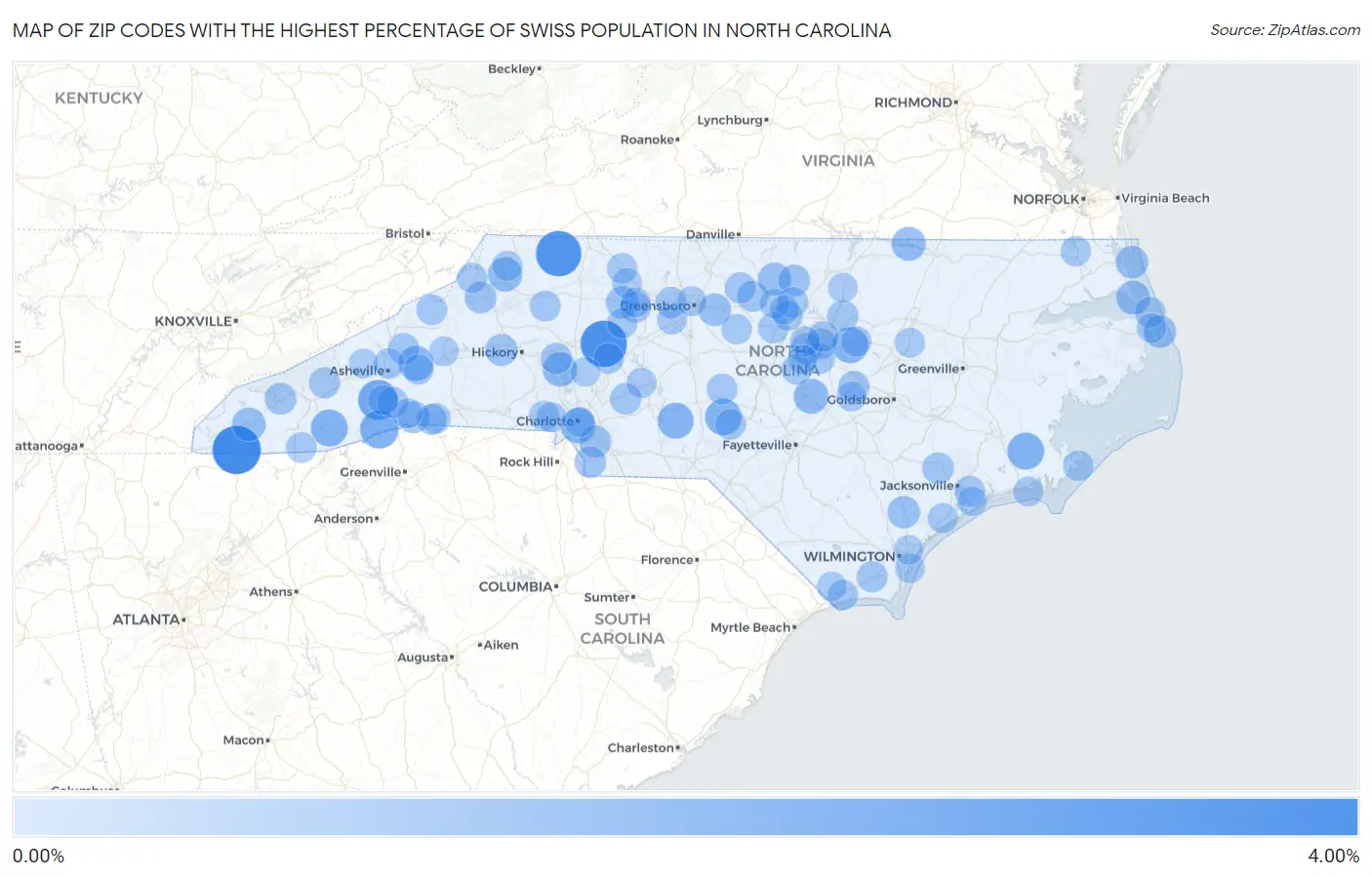Click the Greenville label in North Carolina

[x=929, y=368]
